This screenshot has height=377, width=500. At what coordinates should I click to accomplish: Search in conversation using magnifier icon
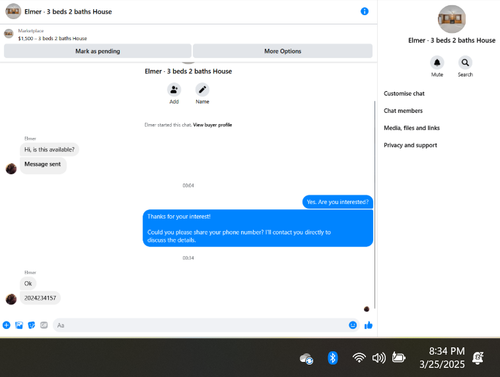465,63
